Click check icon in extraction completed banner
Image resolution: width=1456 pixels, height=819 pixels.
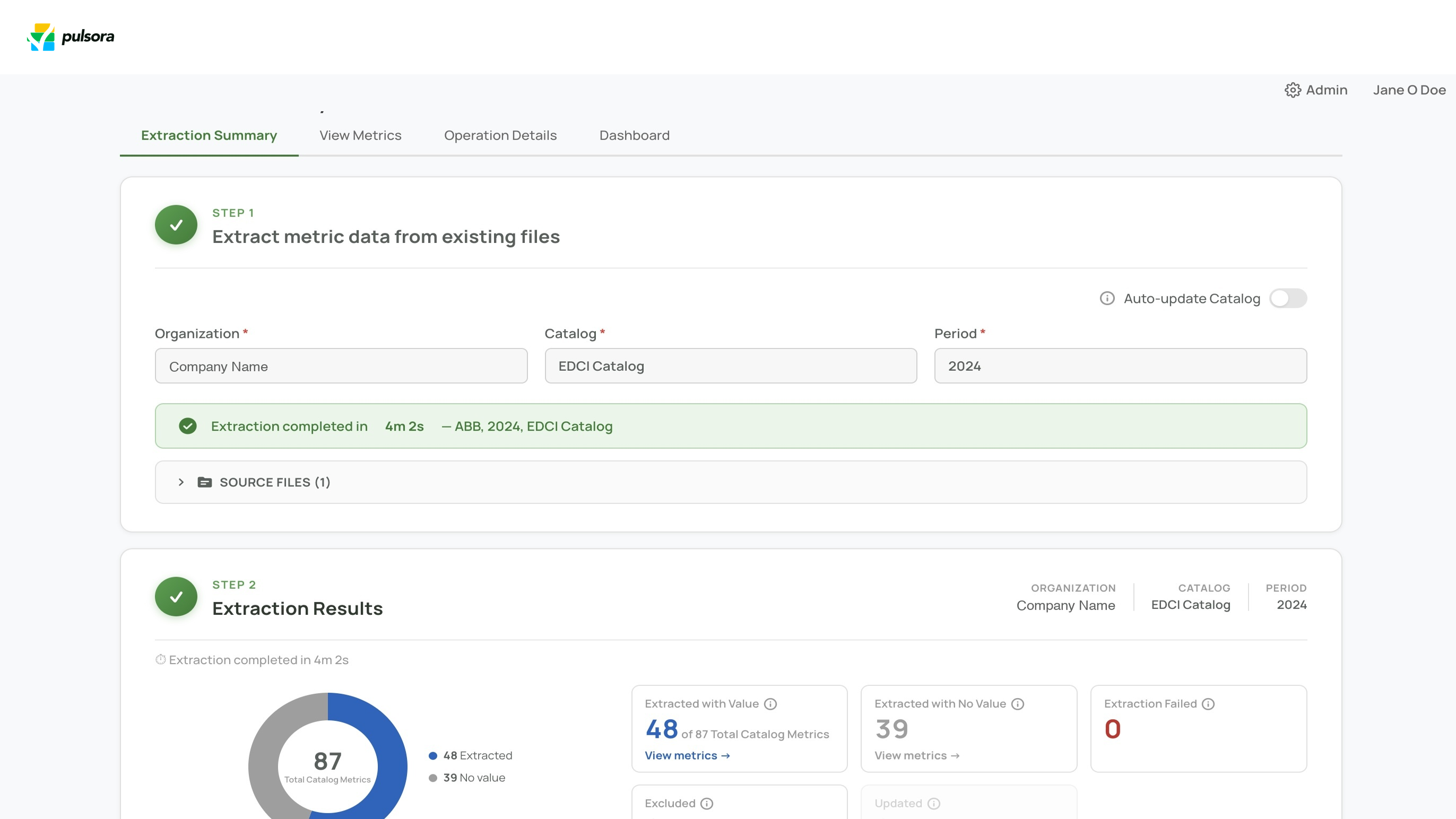[x=188, y=426]
